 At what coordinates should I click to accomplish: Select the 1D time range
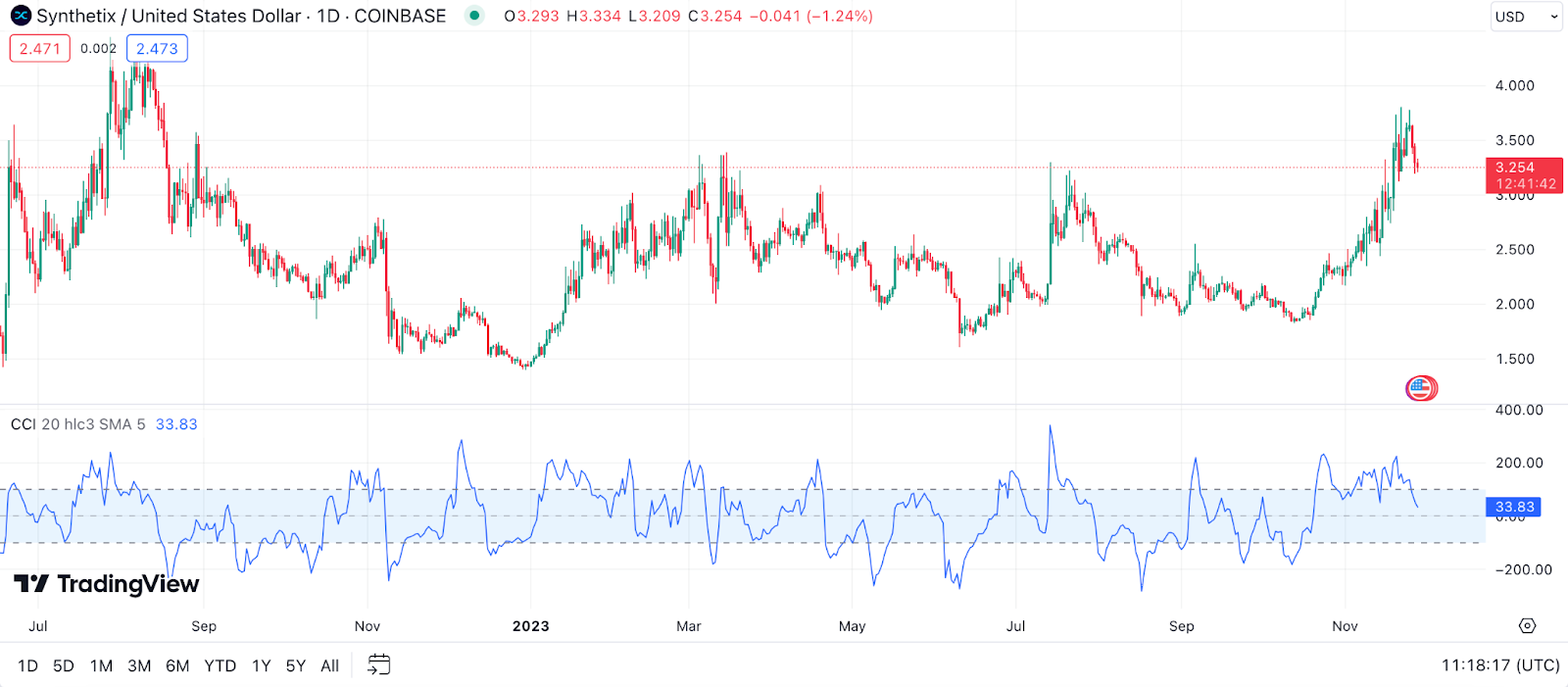point(27,665)
